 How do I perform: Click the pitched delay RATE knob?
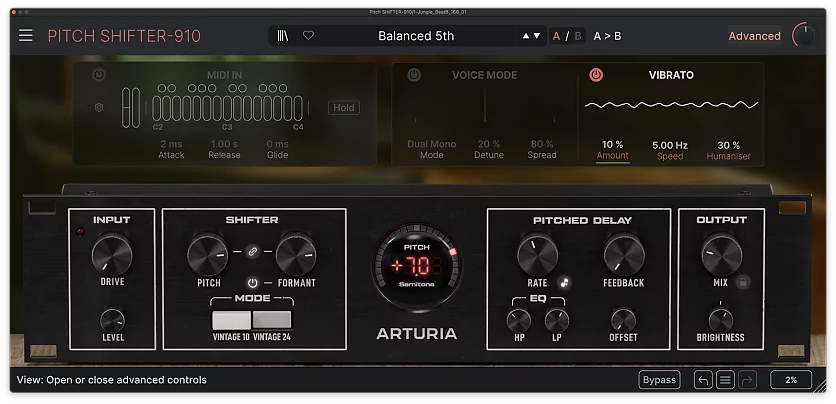(x=537, y=254)
